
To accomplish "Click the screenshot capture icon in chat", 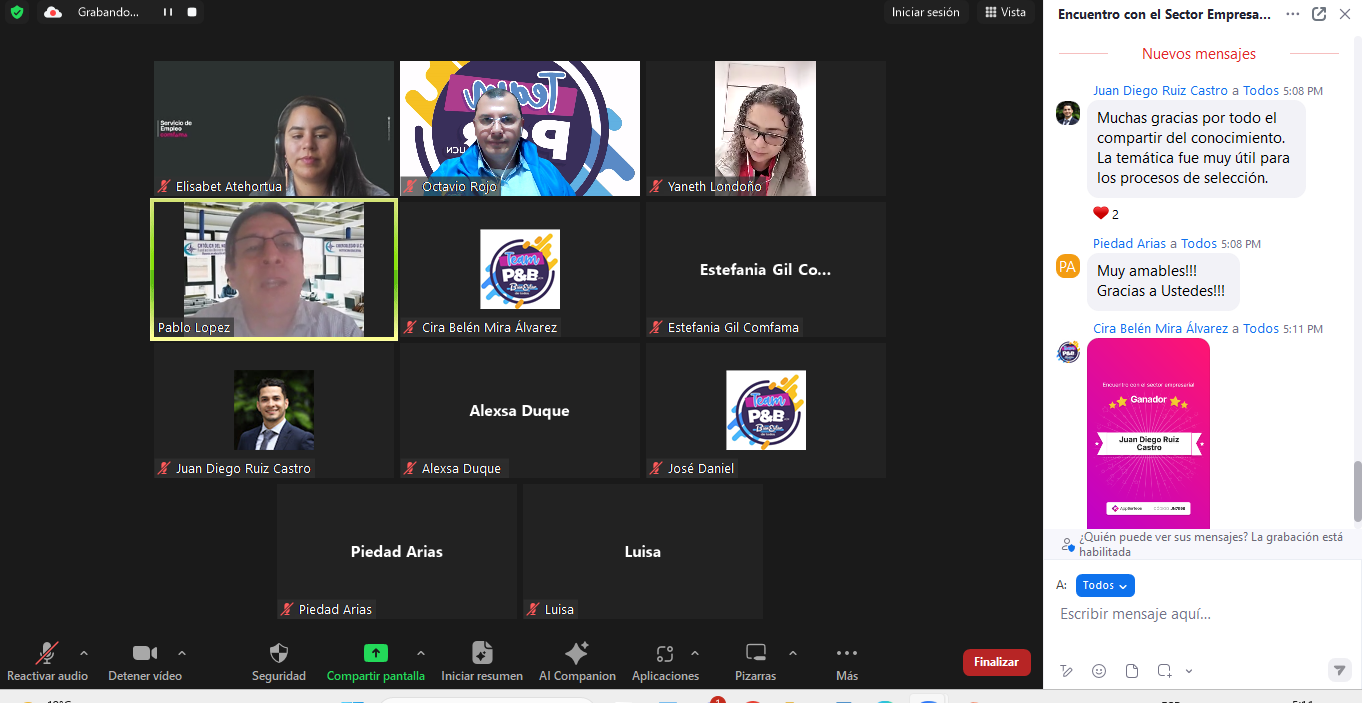I will [x=1165, y=670].
